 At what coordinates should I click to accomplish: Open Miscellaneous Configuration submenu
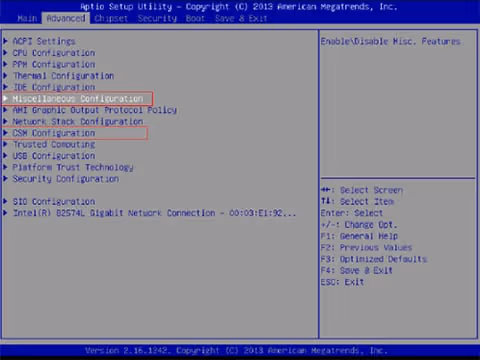click(78, 99)
